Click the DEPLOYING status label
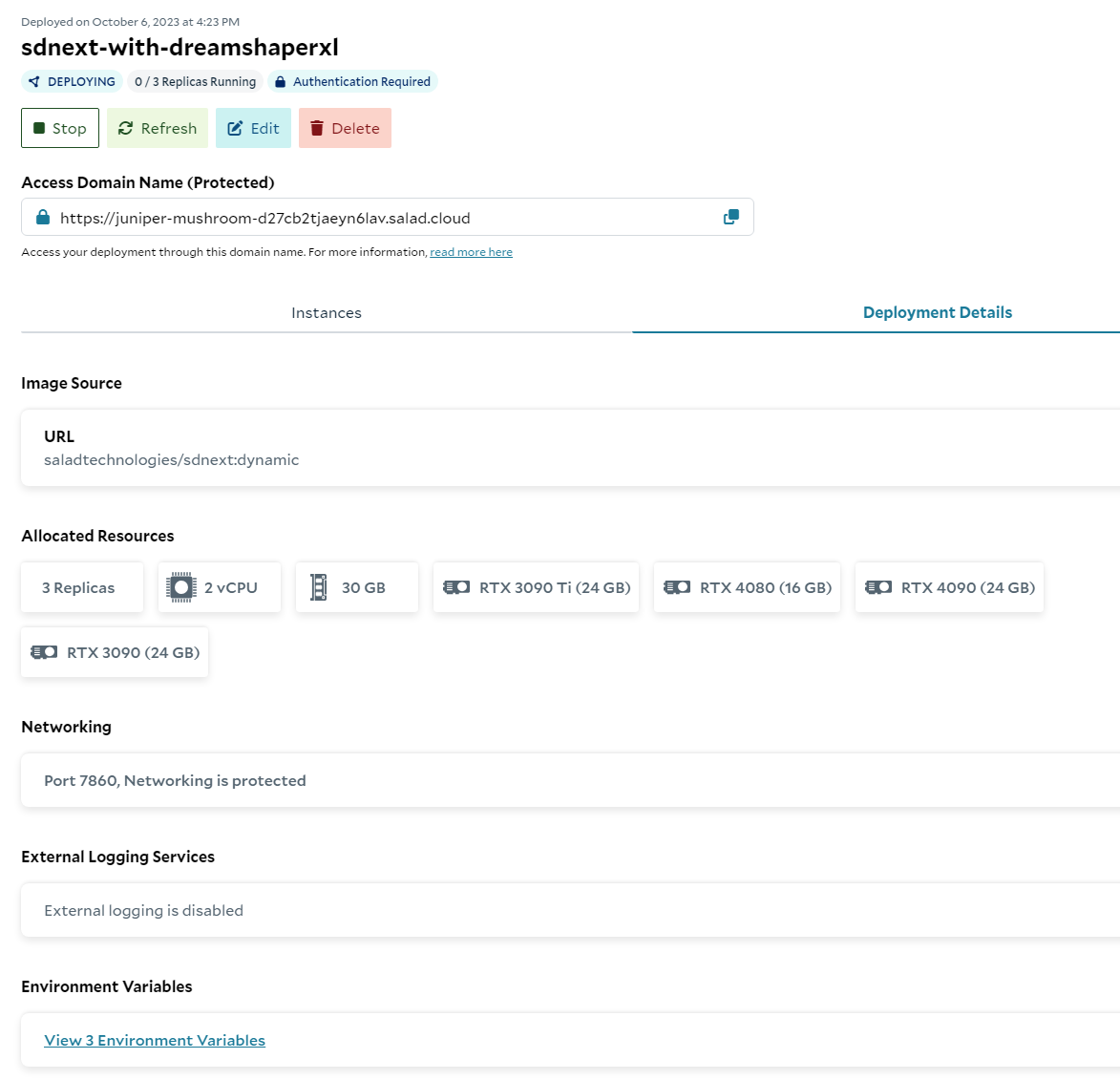This screenshot has width=1120, height=1080. [81, 81]
